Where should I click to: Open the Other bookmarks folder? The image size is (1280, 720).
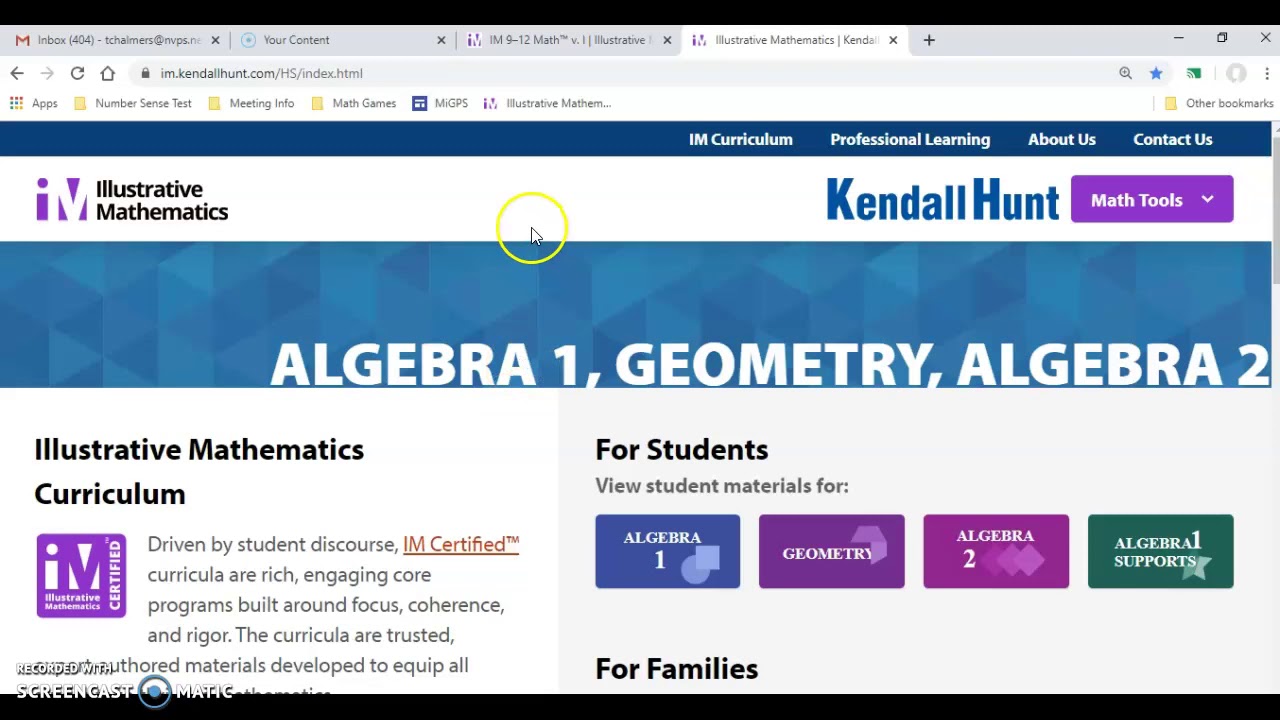1219,103
